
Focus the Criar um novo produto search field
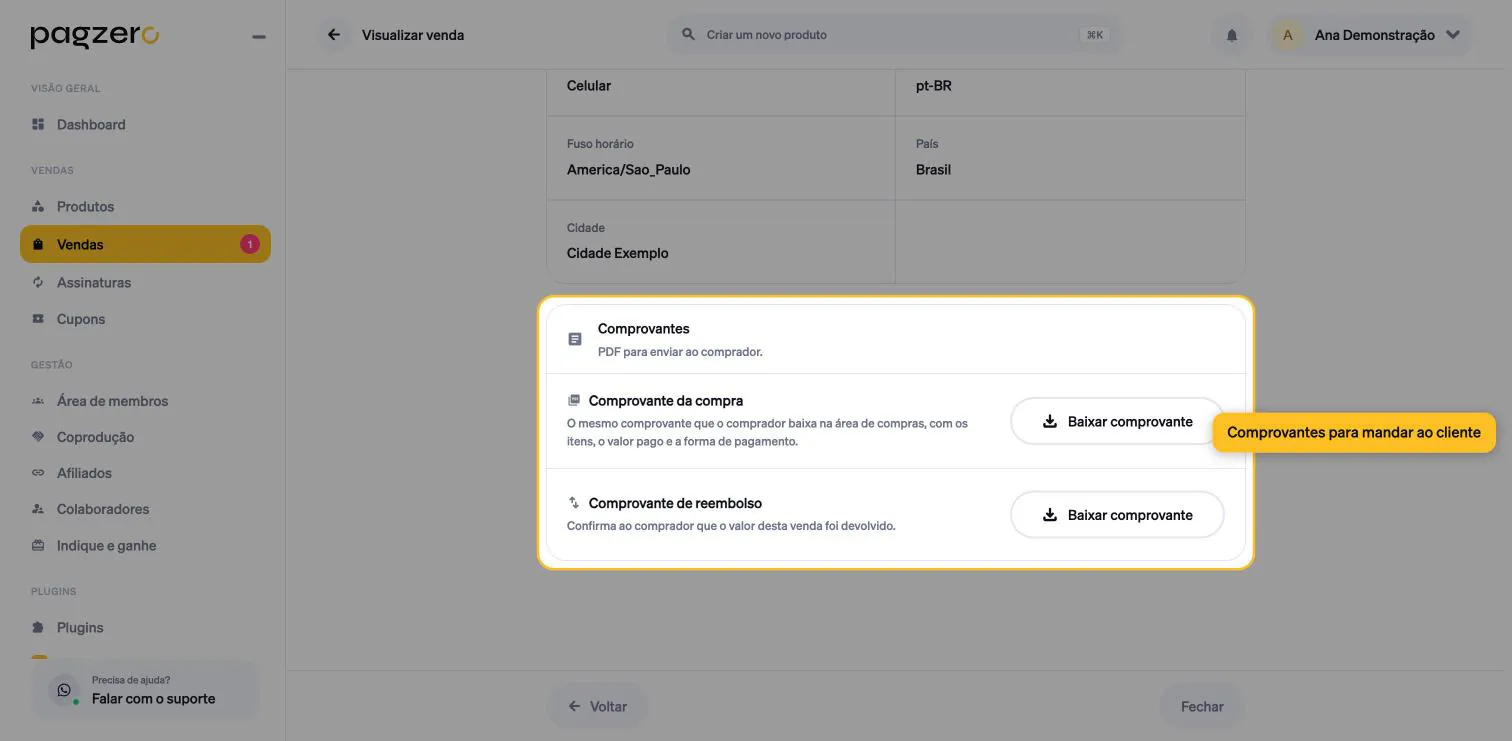pos(894,35)
